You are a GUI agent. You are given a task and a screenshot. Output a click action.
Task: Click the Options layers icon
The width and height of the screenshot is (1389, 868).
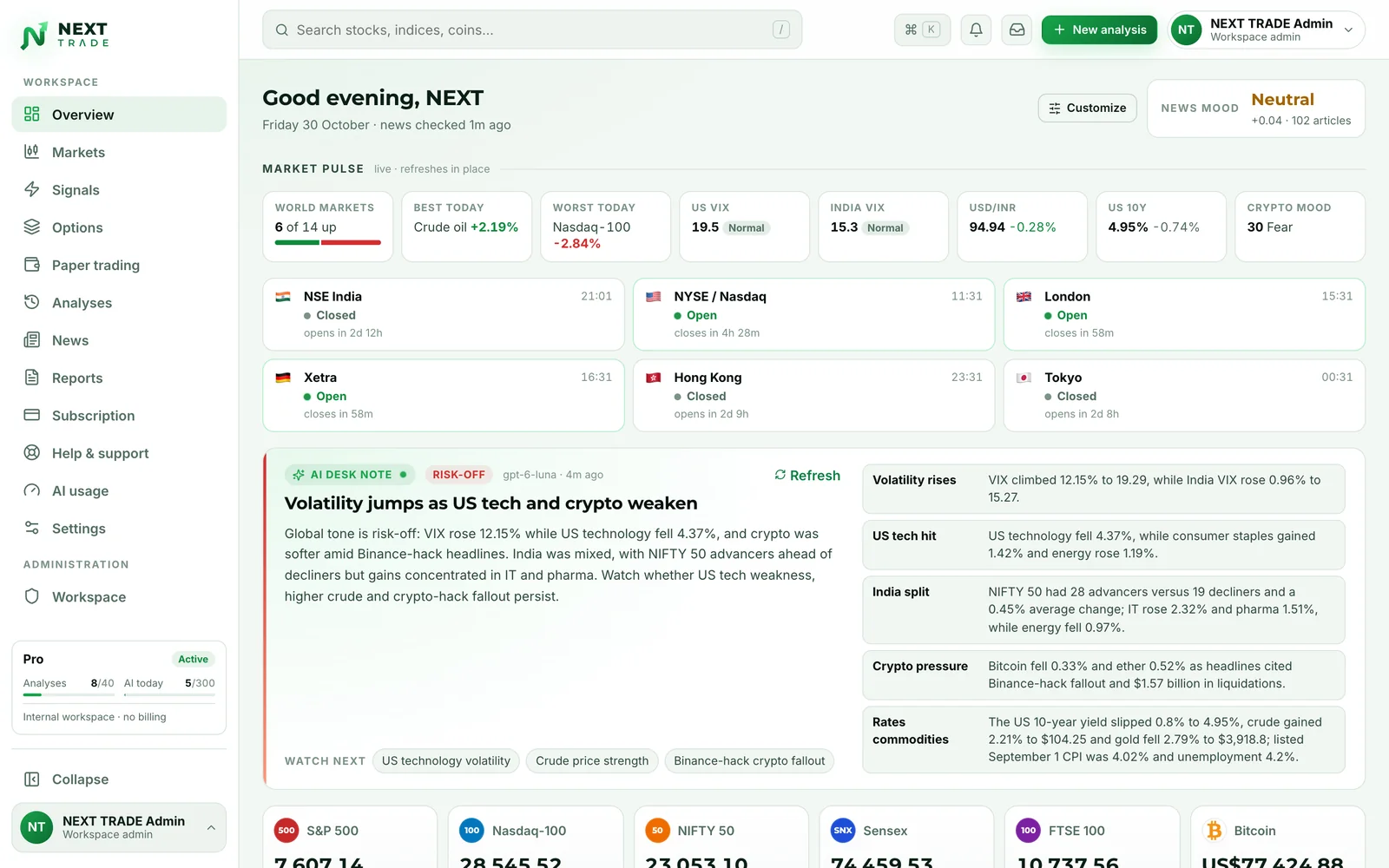tap(32, 227)
